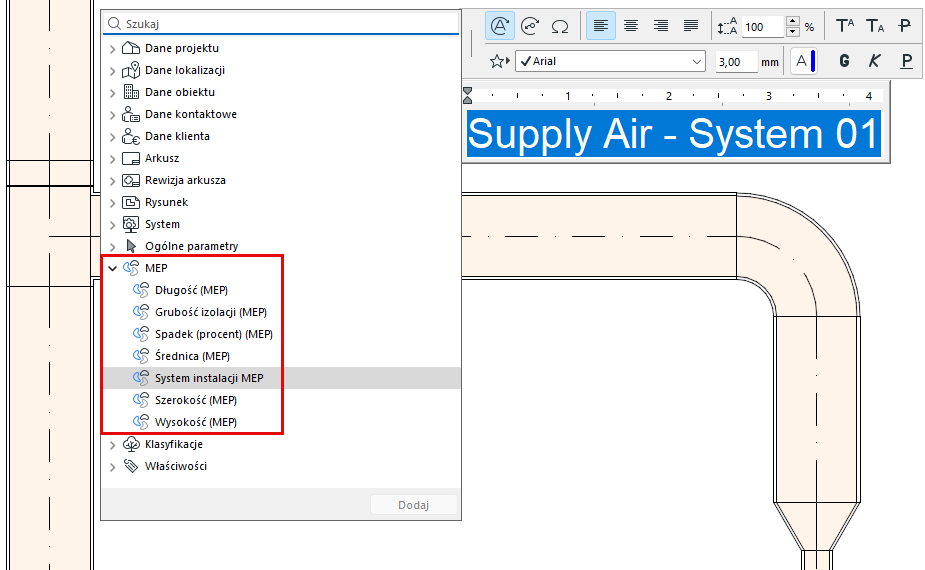This screenshot has height=570, width=925.
Task: Toggle italic K formatting
Action: tap(875, 61)
